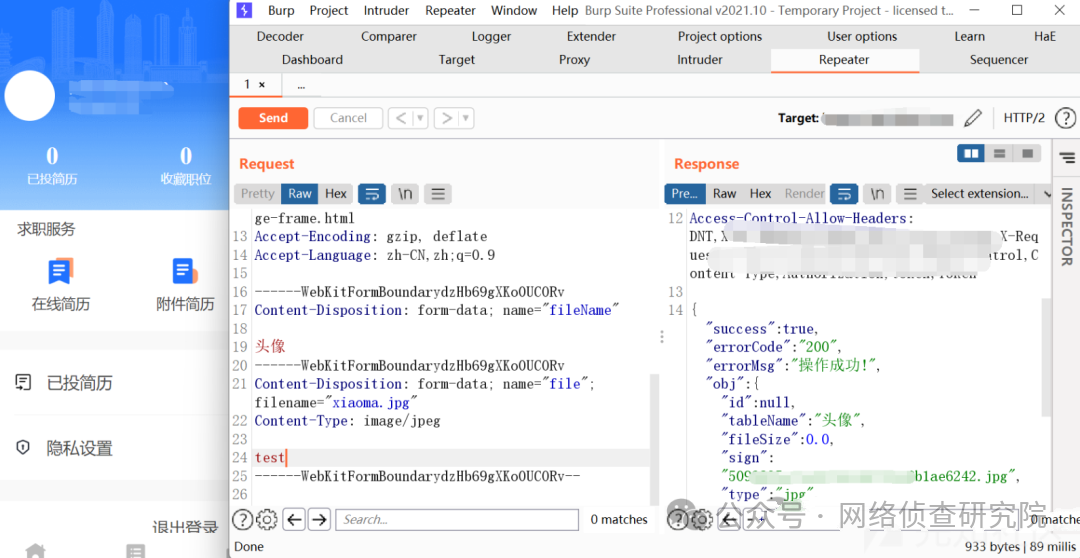Click the HTTP/2 protocol label
This screenshot has height=558, width=1080.
[x=1024, y=118]
